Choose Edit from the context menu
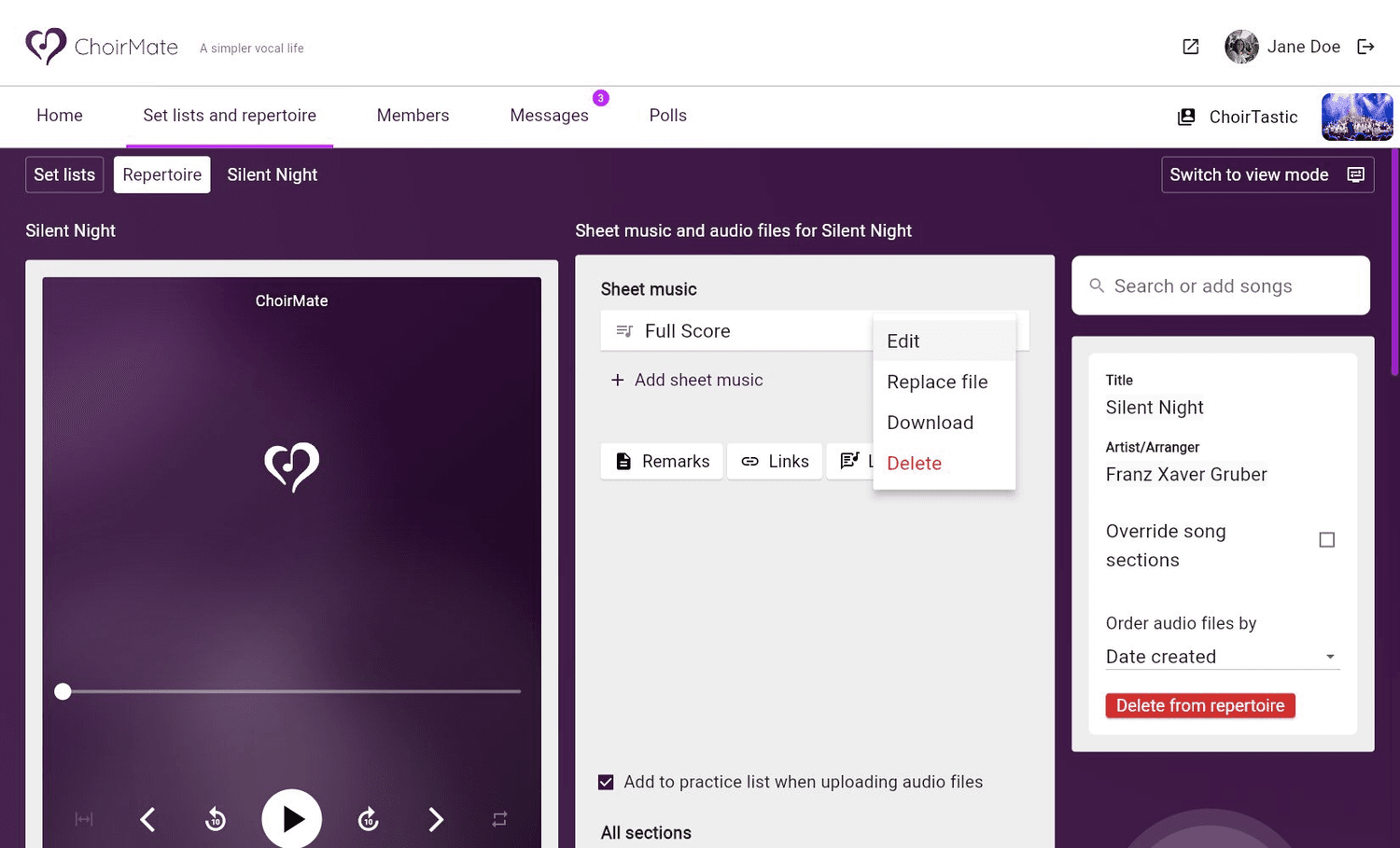Screen dimensions: 1400x848 (x=944, y=341)
